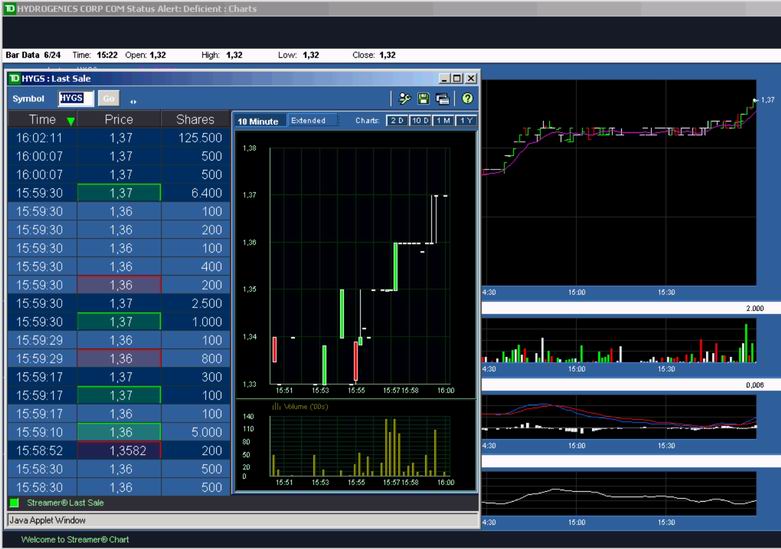Image resolution: width=781 pixels, height=549 pixels.
Task: Open the settings tools icon in Last Sale toolbar
Action: [405, 99]
